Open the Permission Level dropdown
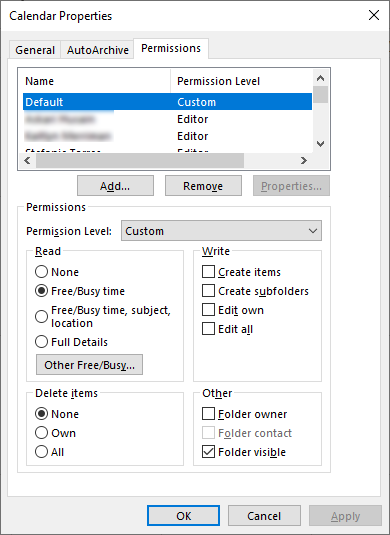390x535 pixels. coord(221,231)
